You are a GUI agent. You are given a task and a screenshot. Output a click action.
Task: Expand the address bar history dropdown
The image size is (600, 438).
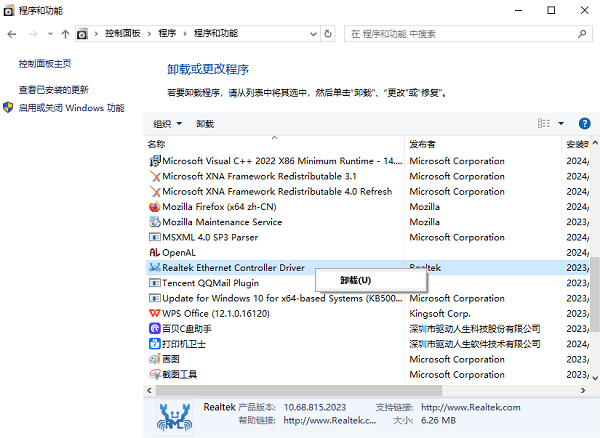click(313, 34)
